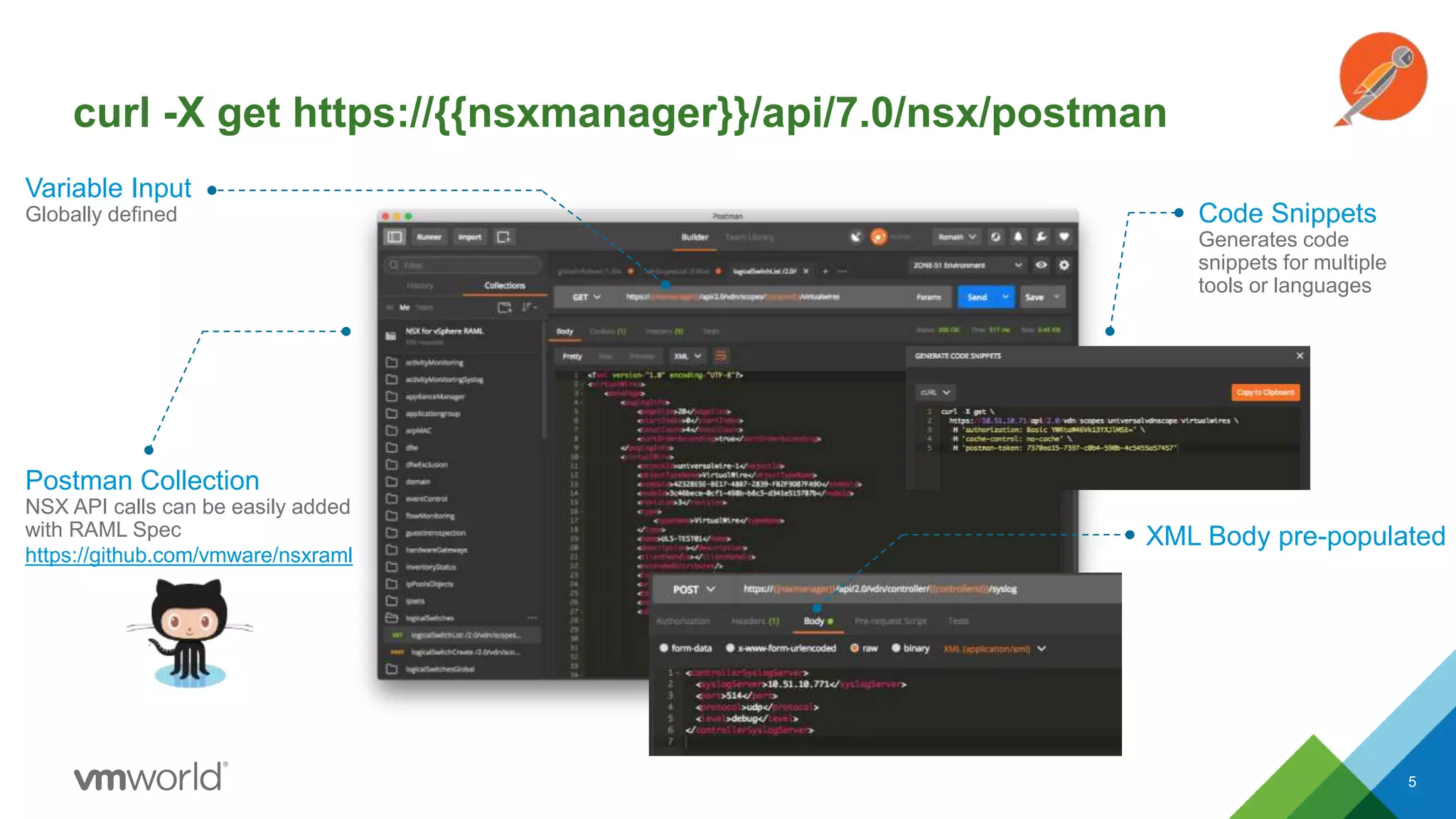Open the Pre-request Script tab
Screen dimensions: 1456x819
(891, 621)
